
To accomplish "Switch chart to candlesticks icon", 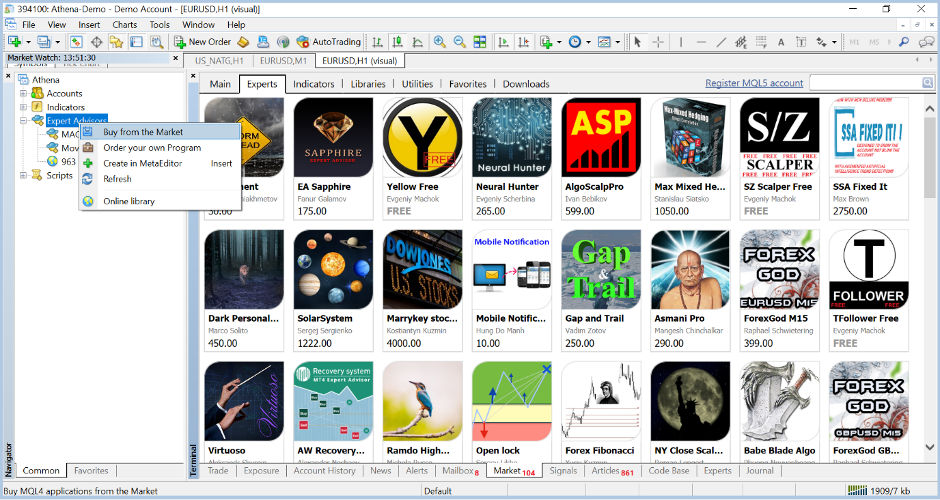I will pos(397,42).
